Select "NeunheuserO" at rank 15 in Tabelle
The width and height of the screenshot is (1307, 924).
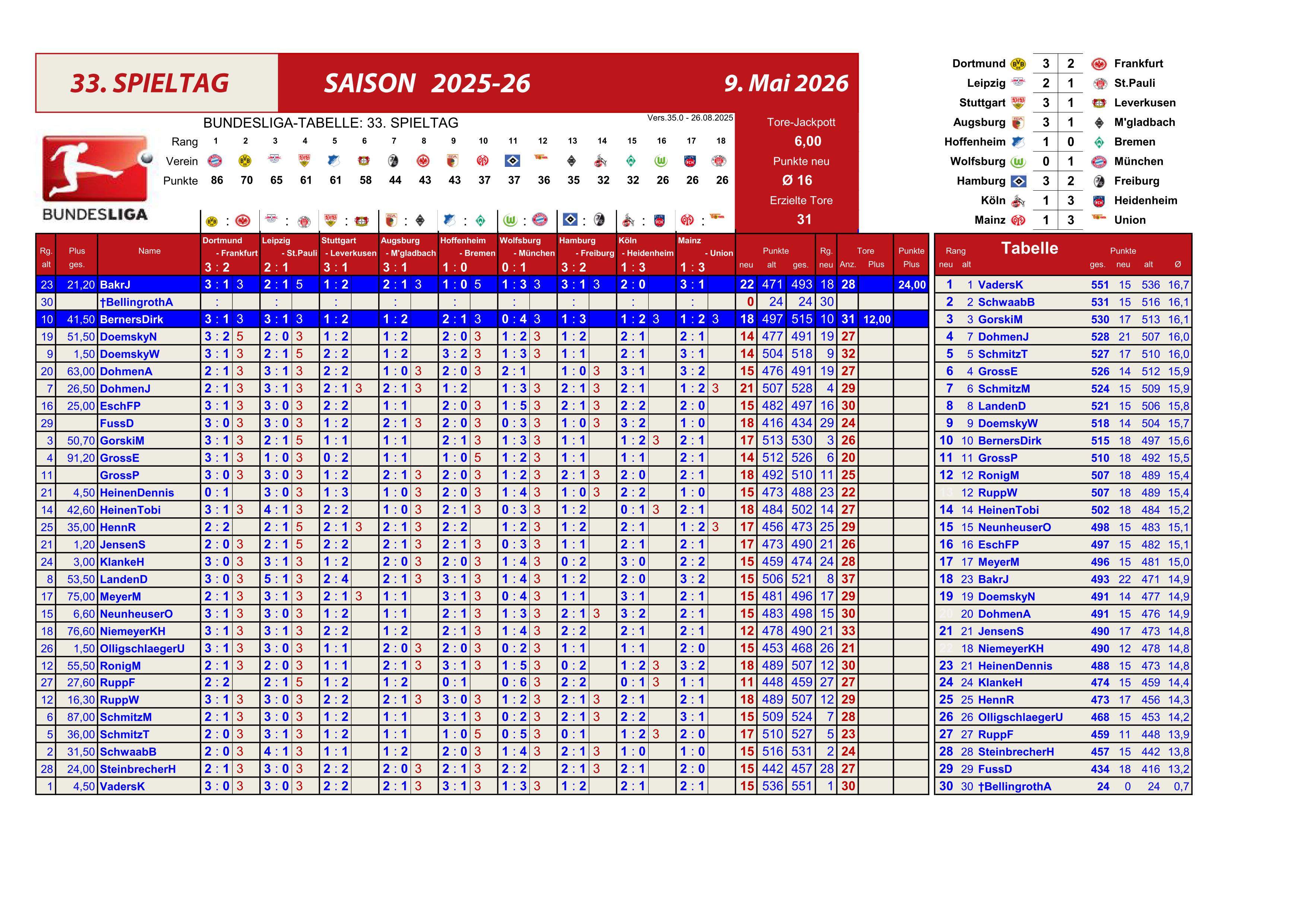pyautogui.click(x=1015, y=527)
